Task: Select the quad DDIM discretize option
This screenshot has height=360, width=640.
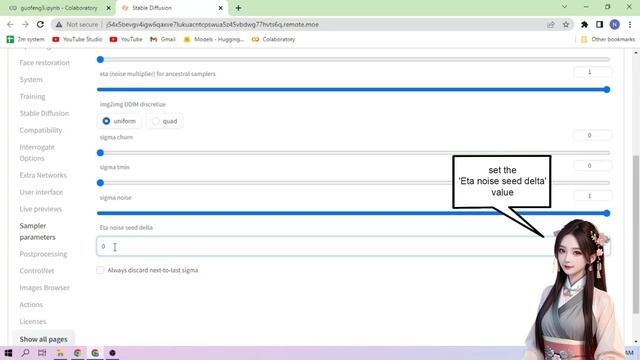Action: point(164,121)
